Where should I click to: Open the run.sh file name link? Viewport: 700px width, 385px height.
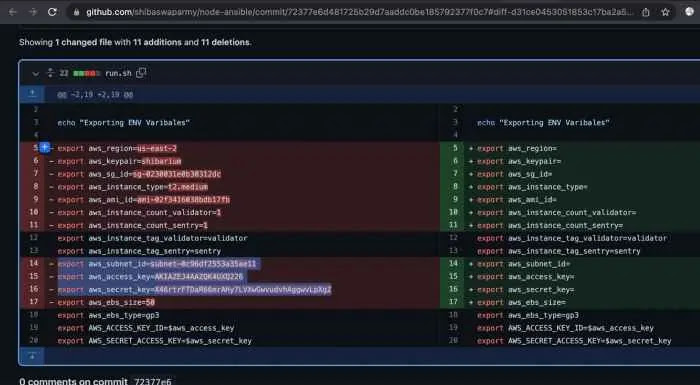pos(118,73)
